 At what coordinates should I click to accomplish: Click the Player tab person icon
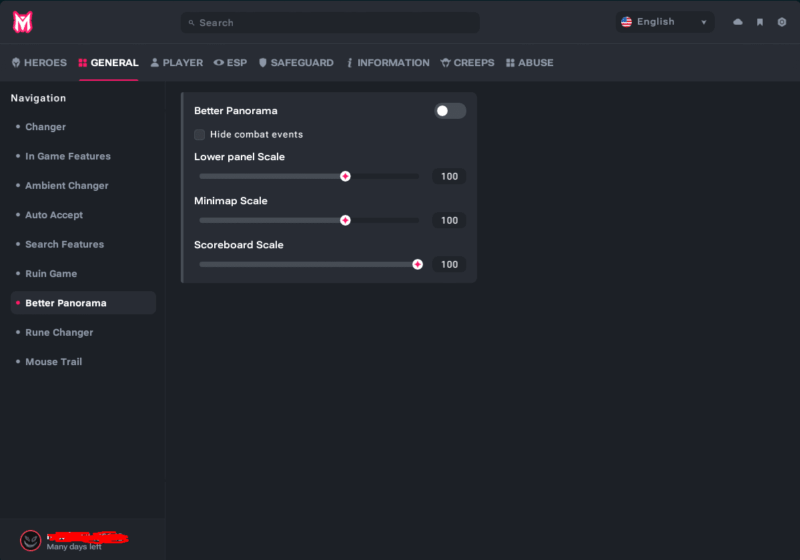155,63
